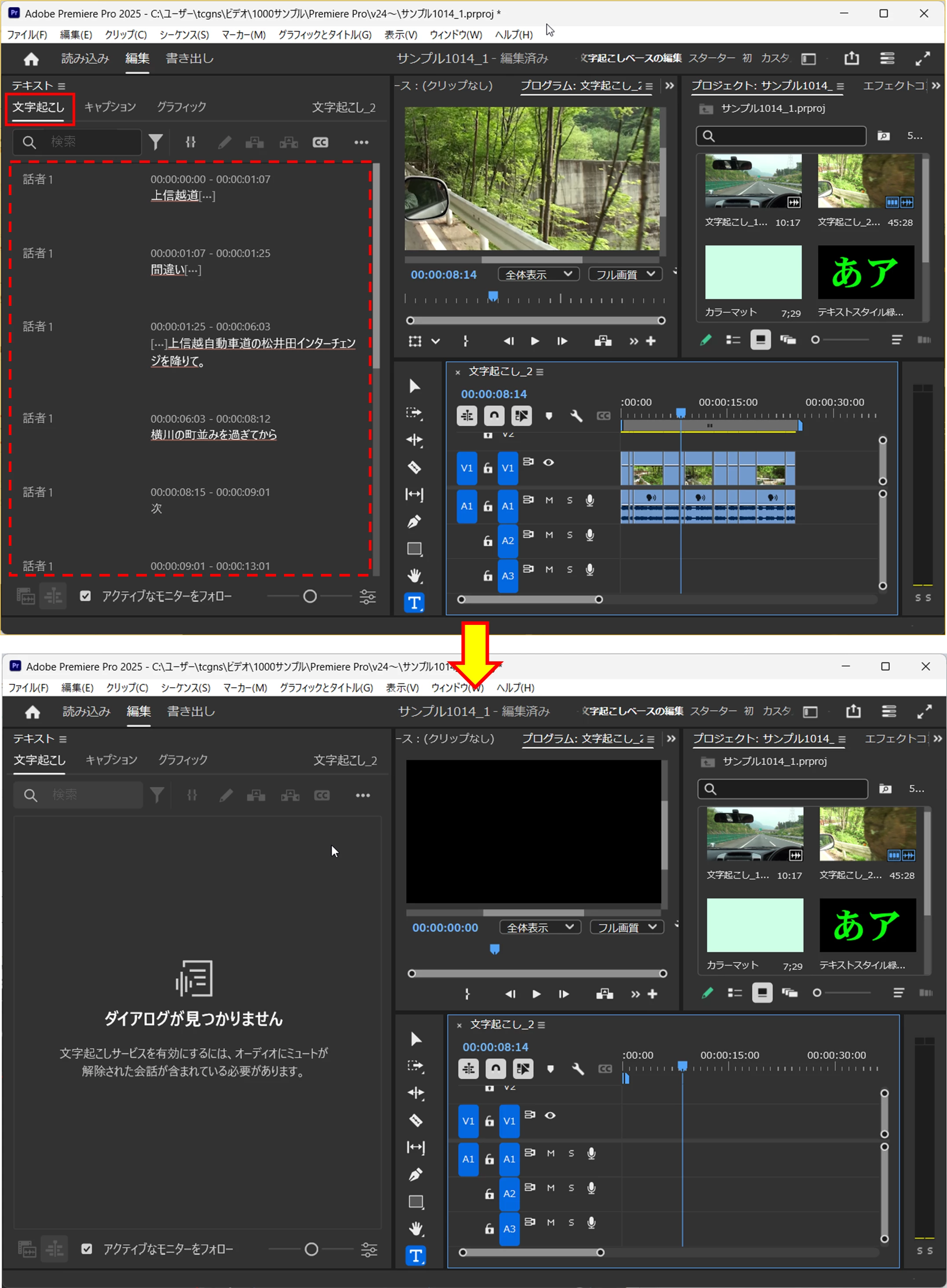
Task: Open the フル画質 quality dropdown in lower monitor
Action: [626, 927]
